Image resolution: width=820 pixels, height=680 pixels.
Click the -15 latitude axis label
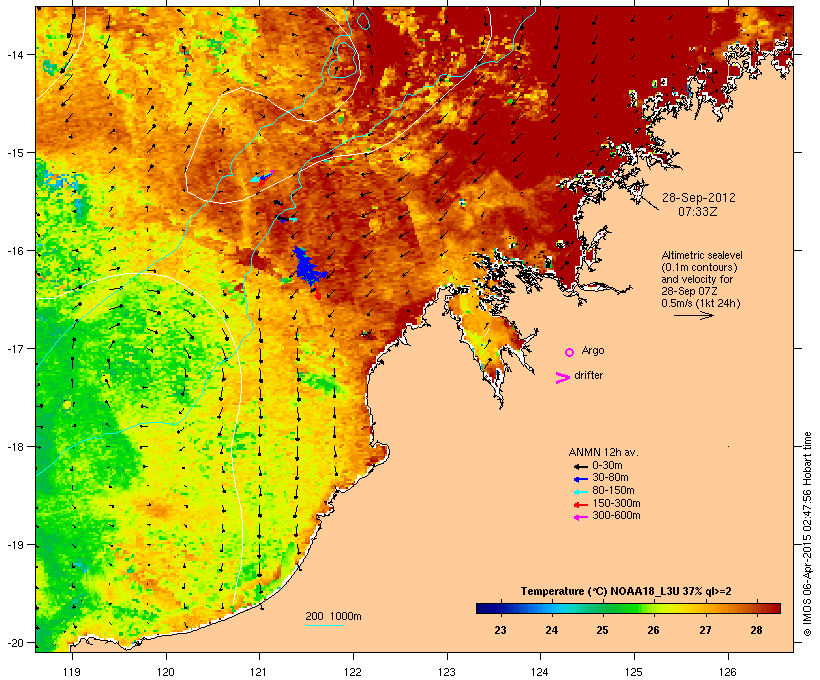tap(14, 153)
